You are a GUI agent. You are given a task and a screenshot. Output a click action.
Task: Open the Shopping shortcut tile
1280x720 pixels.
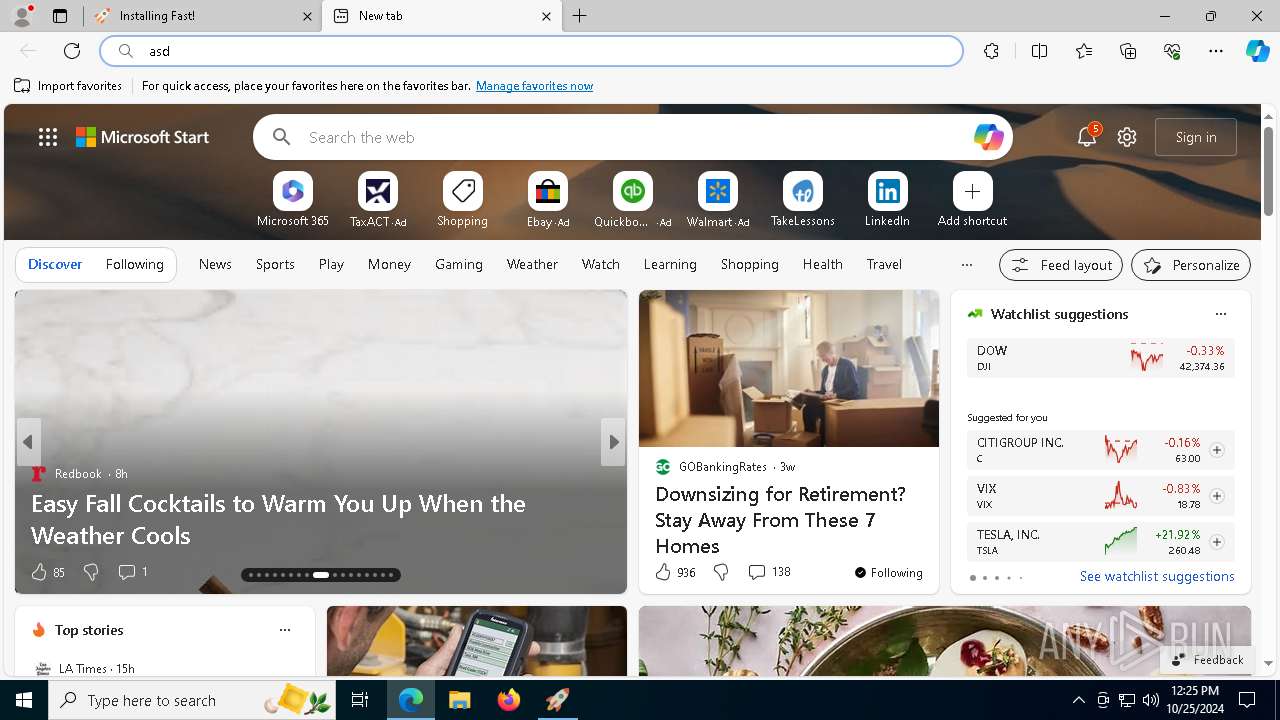462,200
